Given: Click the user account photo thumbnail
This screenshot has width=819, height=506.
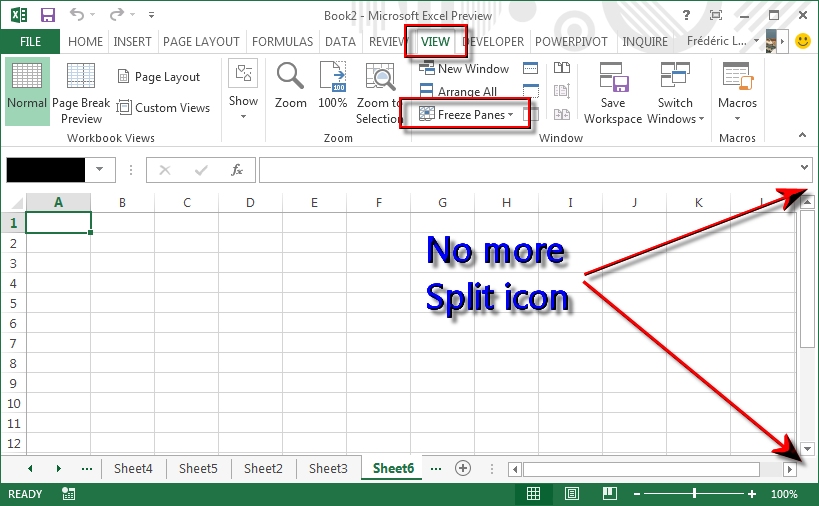Looking at the screenshot, I should tap(771, 41).
